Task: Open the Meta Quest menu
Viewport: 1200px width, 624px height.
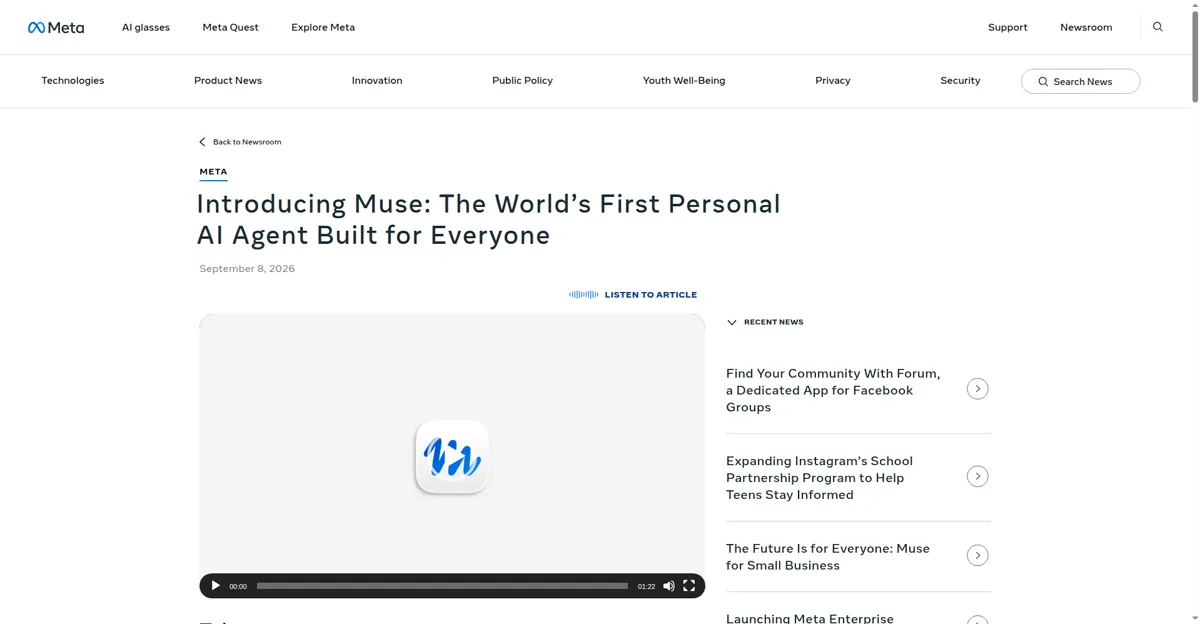Action: (x=231, y=27)
